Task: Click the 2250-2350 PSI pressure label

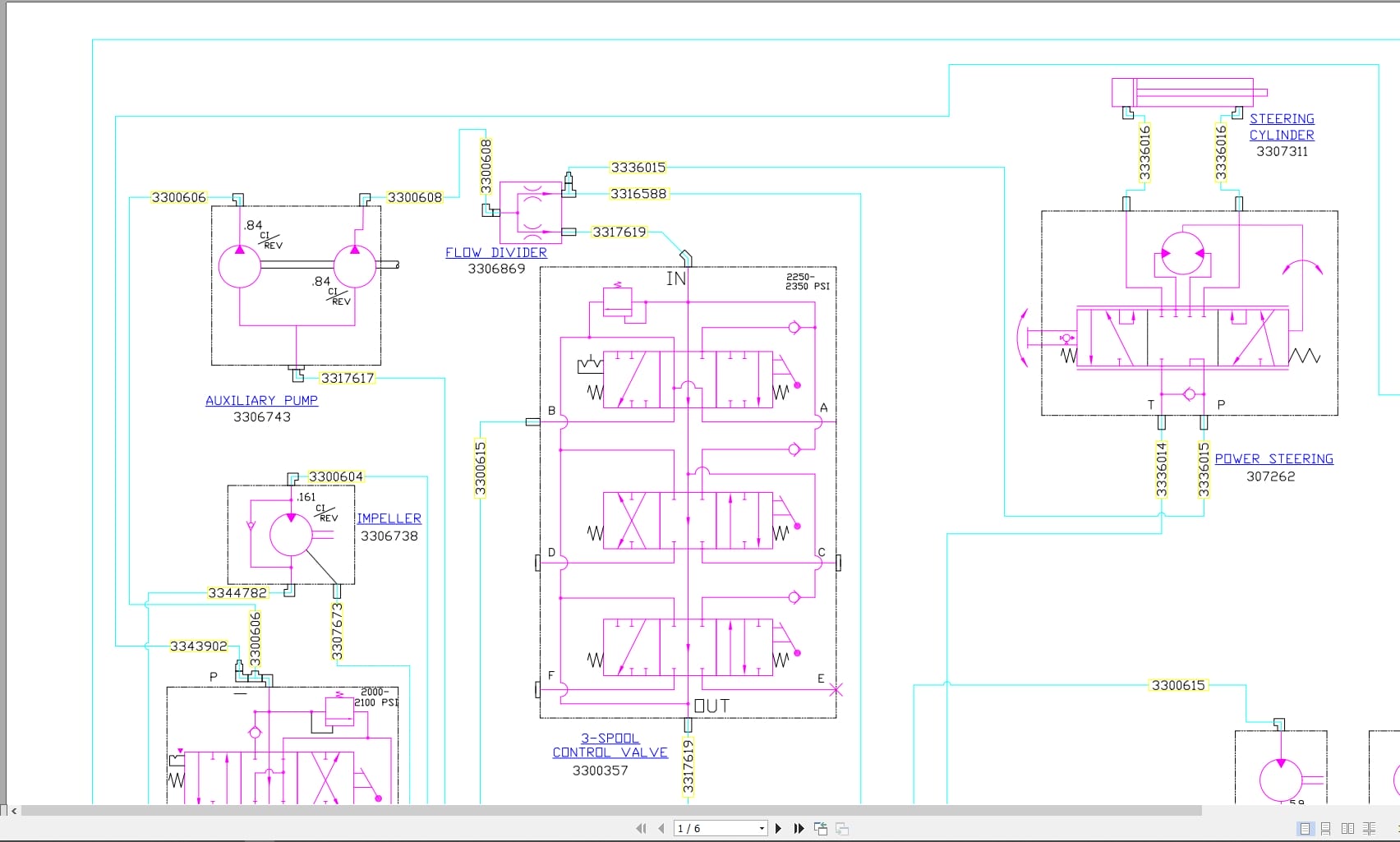Action: point(807,282)
